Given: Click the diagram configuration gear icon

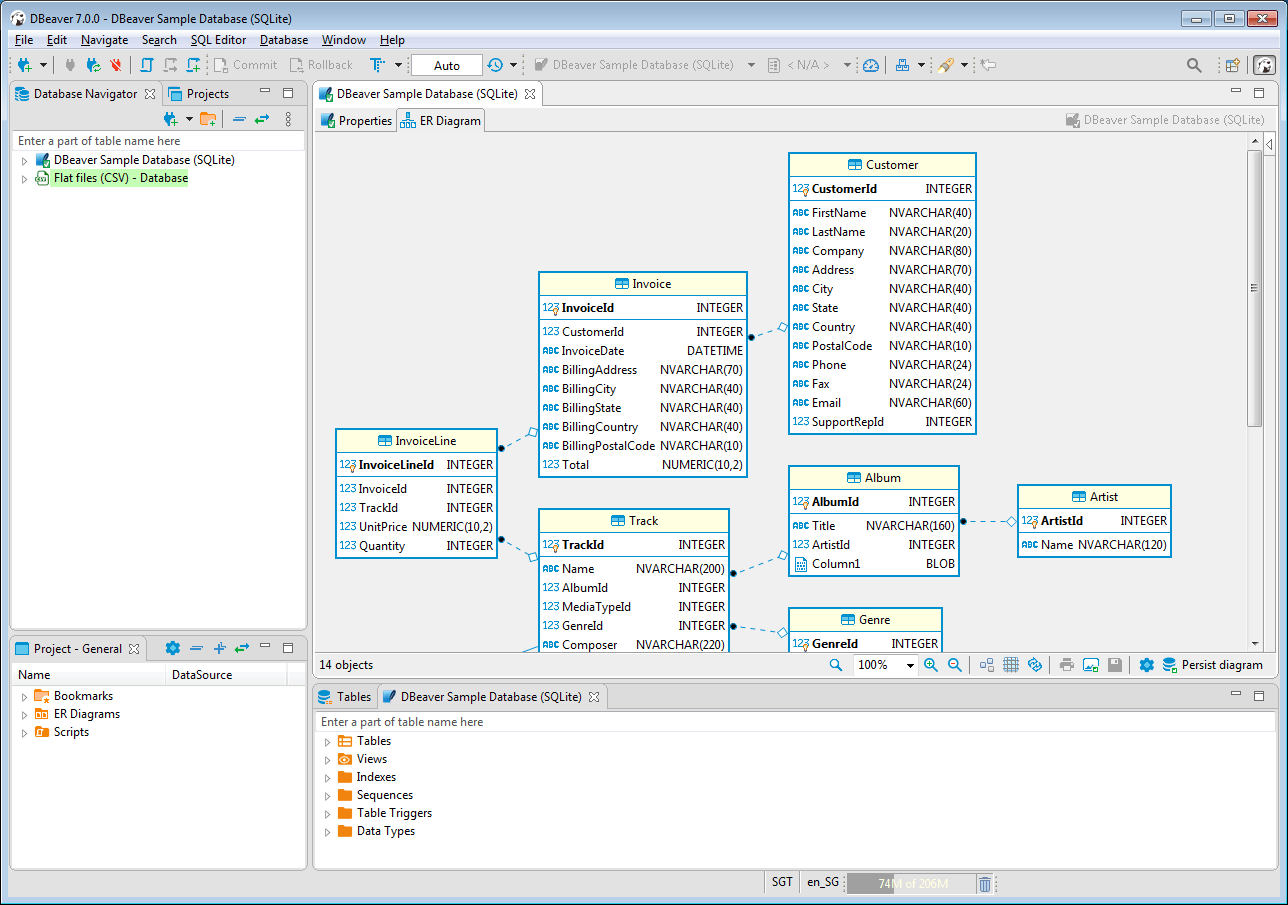Looking at the screenshot, I should tap(1146, 665).
